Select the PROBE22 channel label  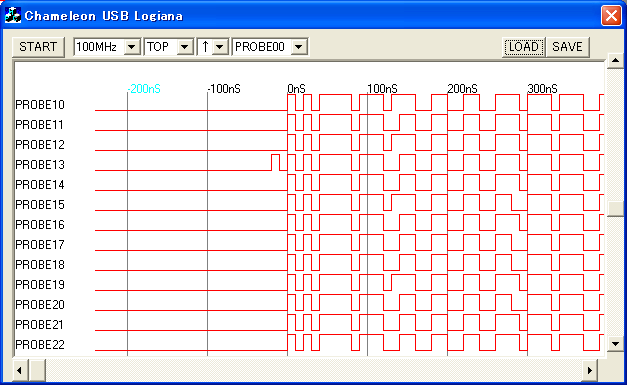pyautogui.click(x=40, y=345)
